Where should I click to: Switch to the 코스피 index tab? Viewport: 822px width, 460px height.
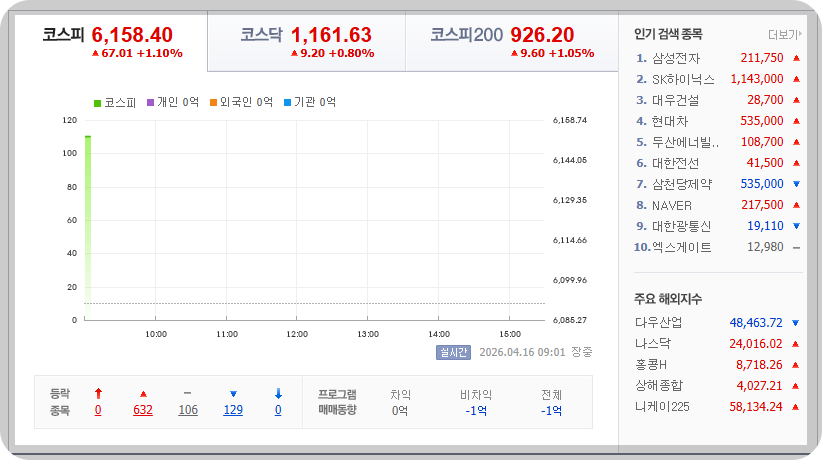111,42
